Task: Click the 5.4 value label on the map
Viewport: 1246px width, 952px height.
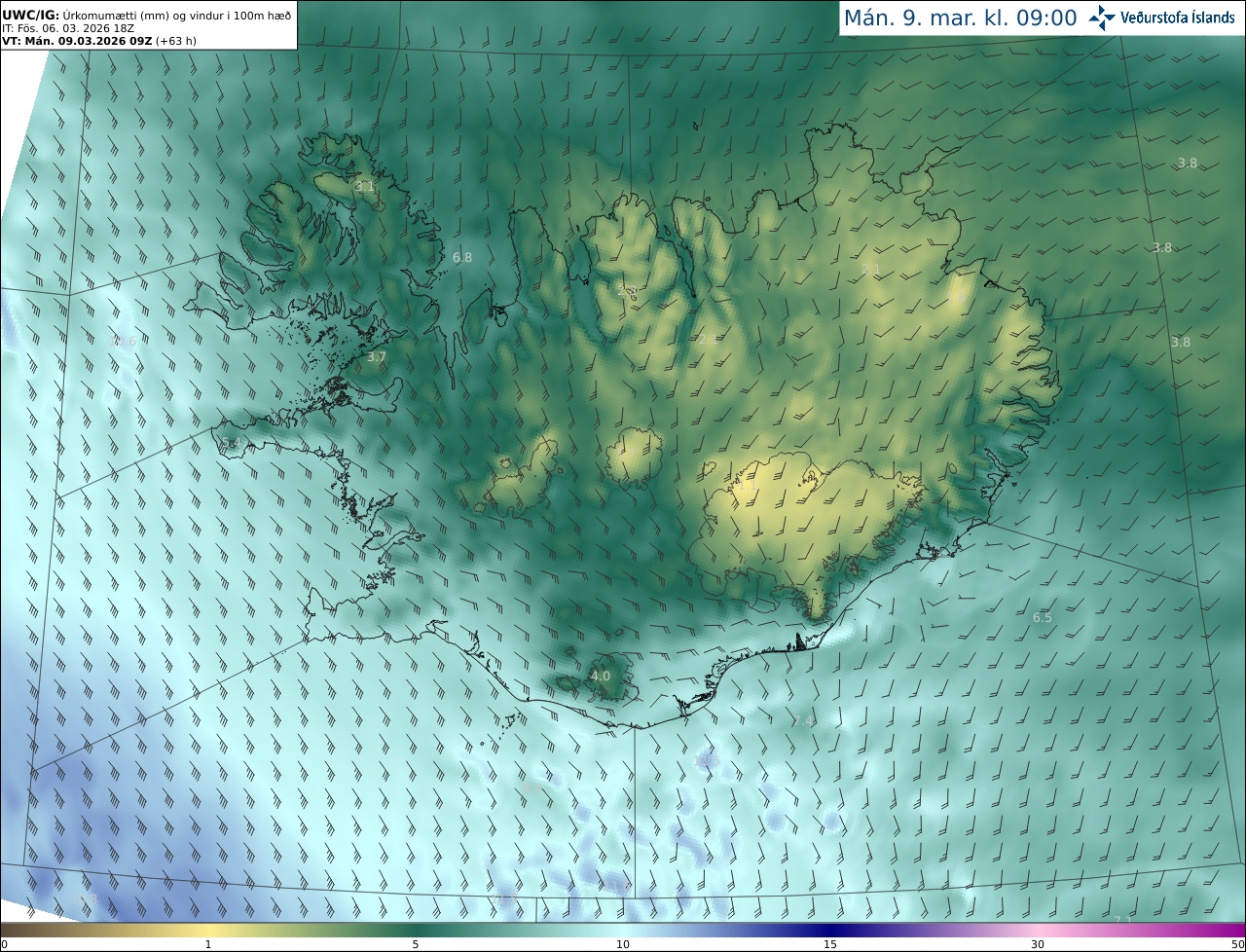Action: tap(232, 443)
